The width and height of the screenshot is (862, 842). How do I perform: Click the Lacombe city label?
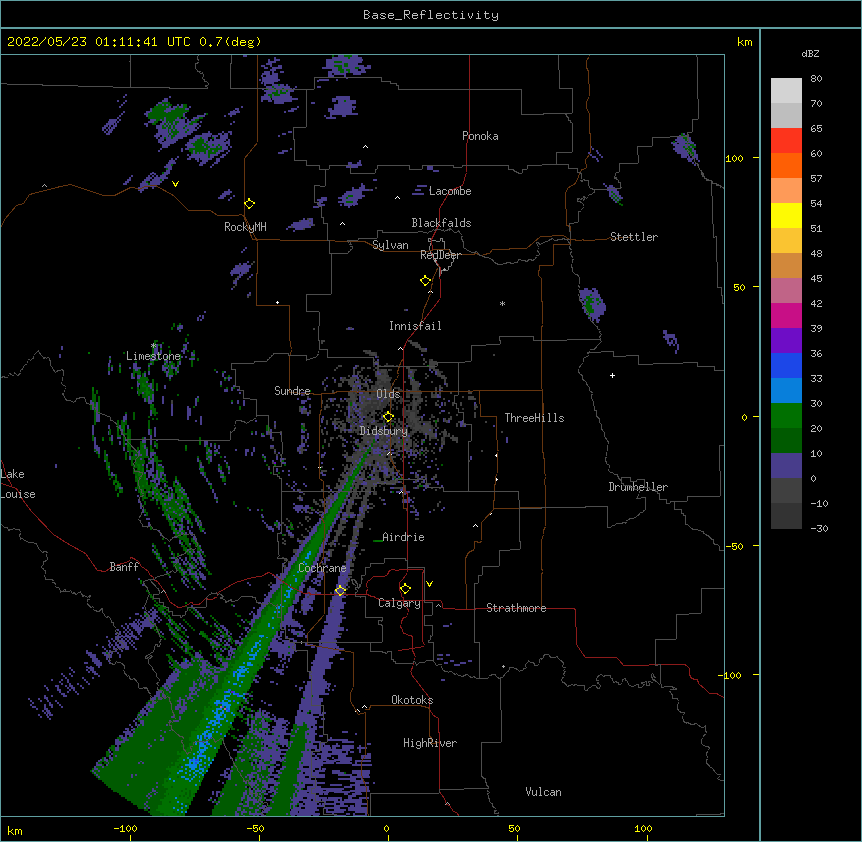point(450,191)
